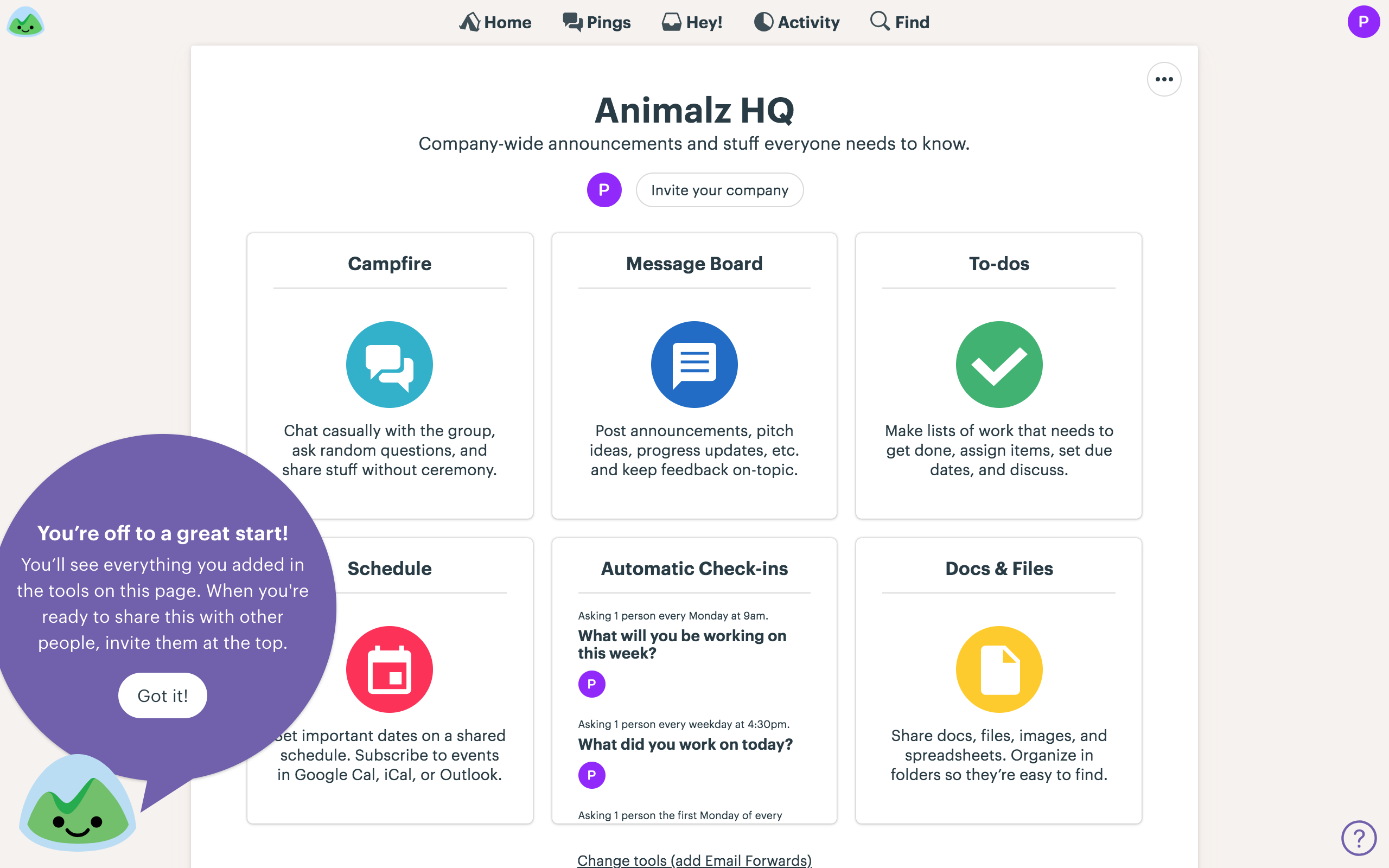Dismiss the tip with Got it!
Screen dimensions: 1389x868
click(162, 695)
